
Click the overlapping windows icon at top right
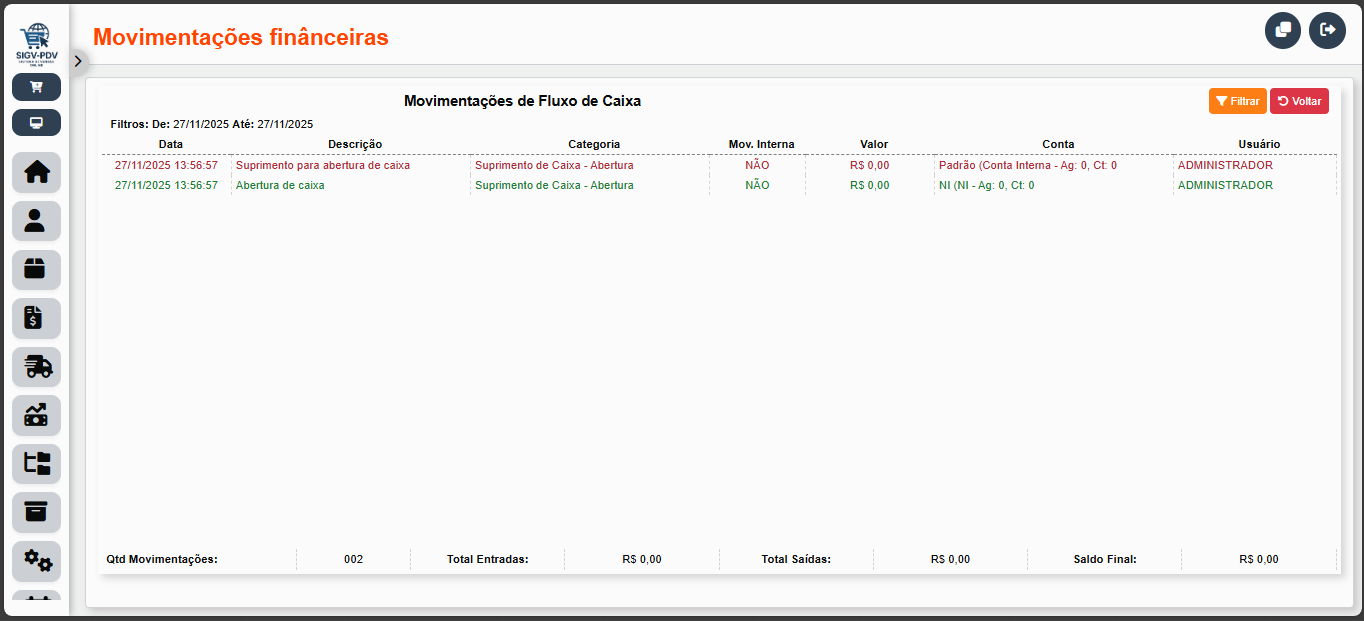[x=1282, y=30]
